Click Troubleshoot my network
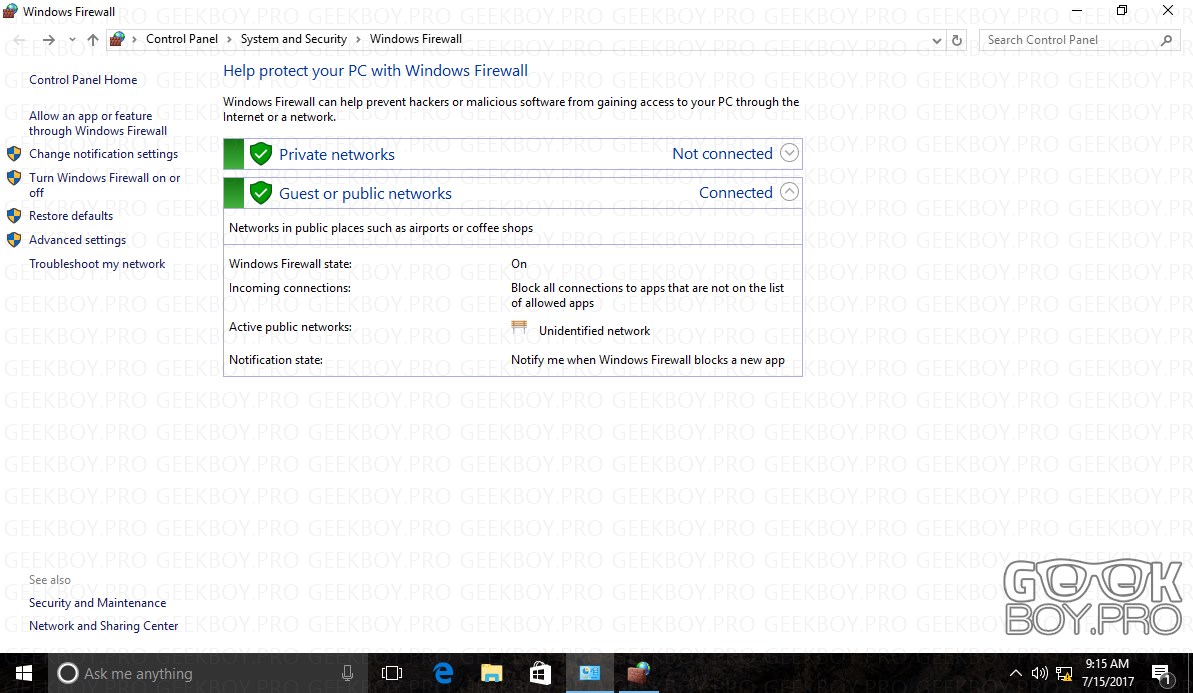 pyautogui.click(x=97, y=264)
